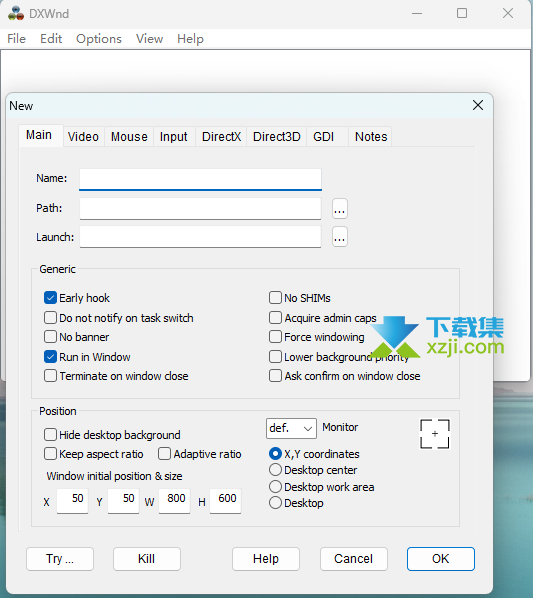Check Force windowing

click(275, 337)
